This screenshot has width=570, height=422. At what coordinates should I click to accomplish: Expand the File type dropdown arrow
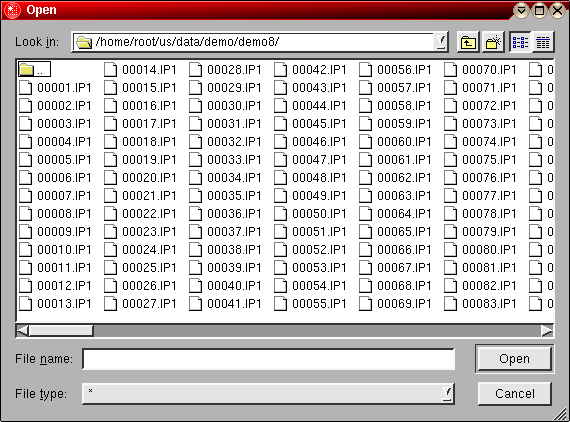click(x=447, y=393)
